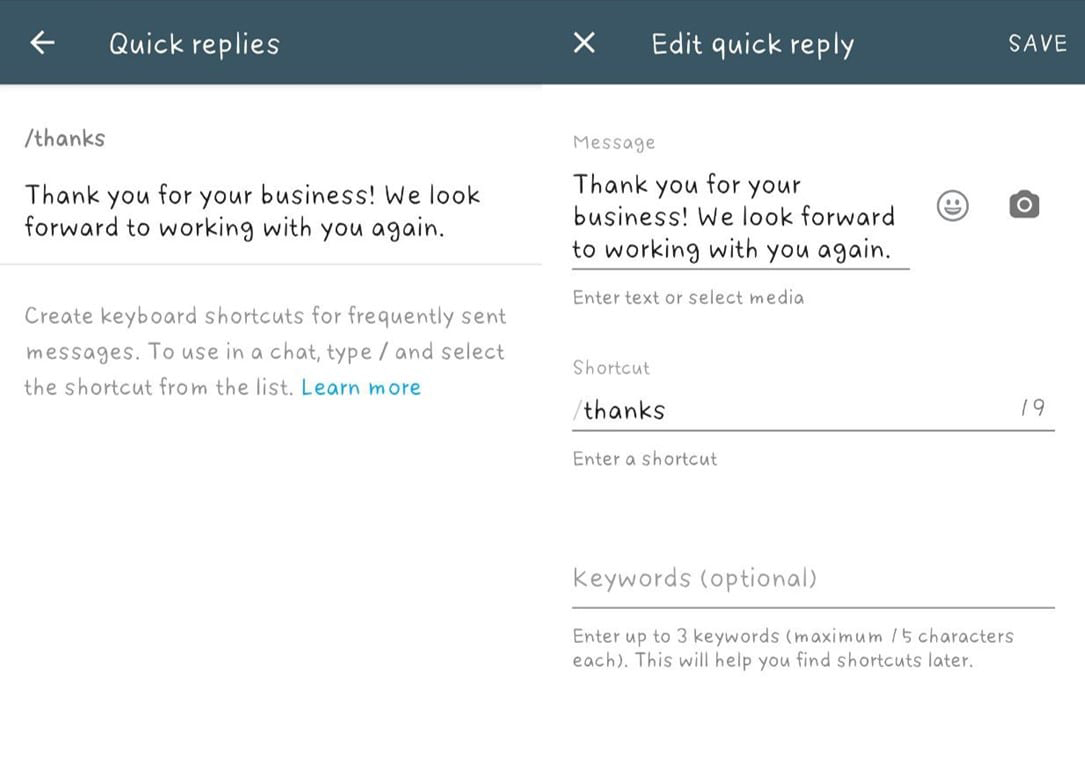Click the Shortcut field label
Screen dimensions: 1085x760
tap(611, 368)
